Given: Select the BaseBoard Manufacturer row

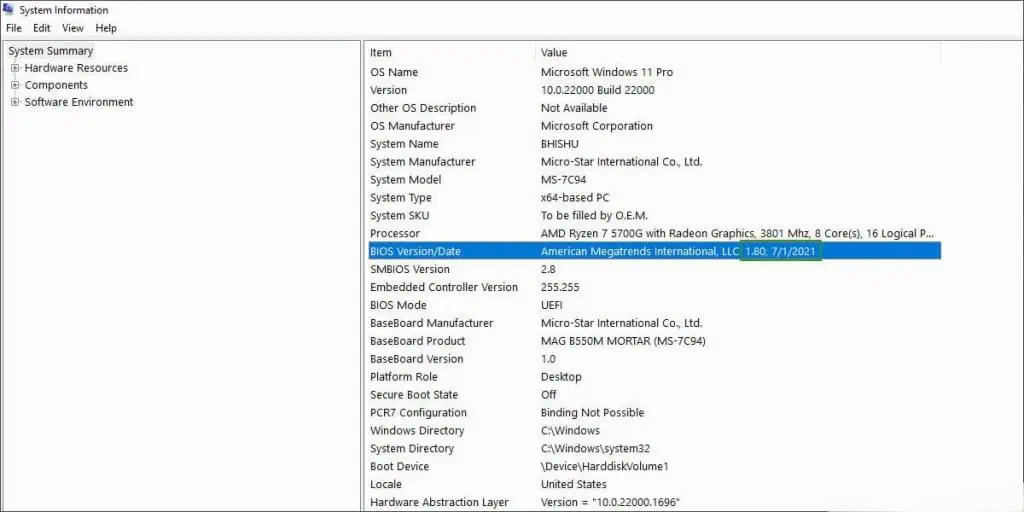Looking at the screenshot, I should point(653,323).
